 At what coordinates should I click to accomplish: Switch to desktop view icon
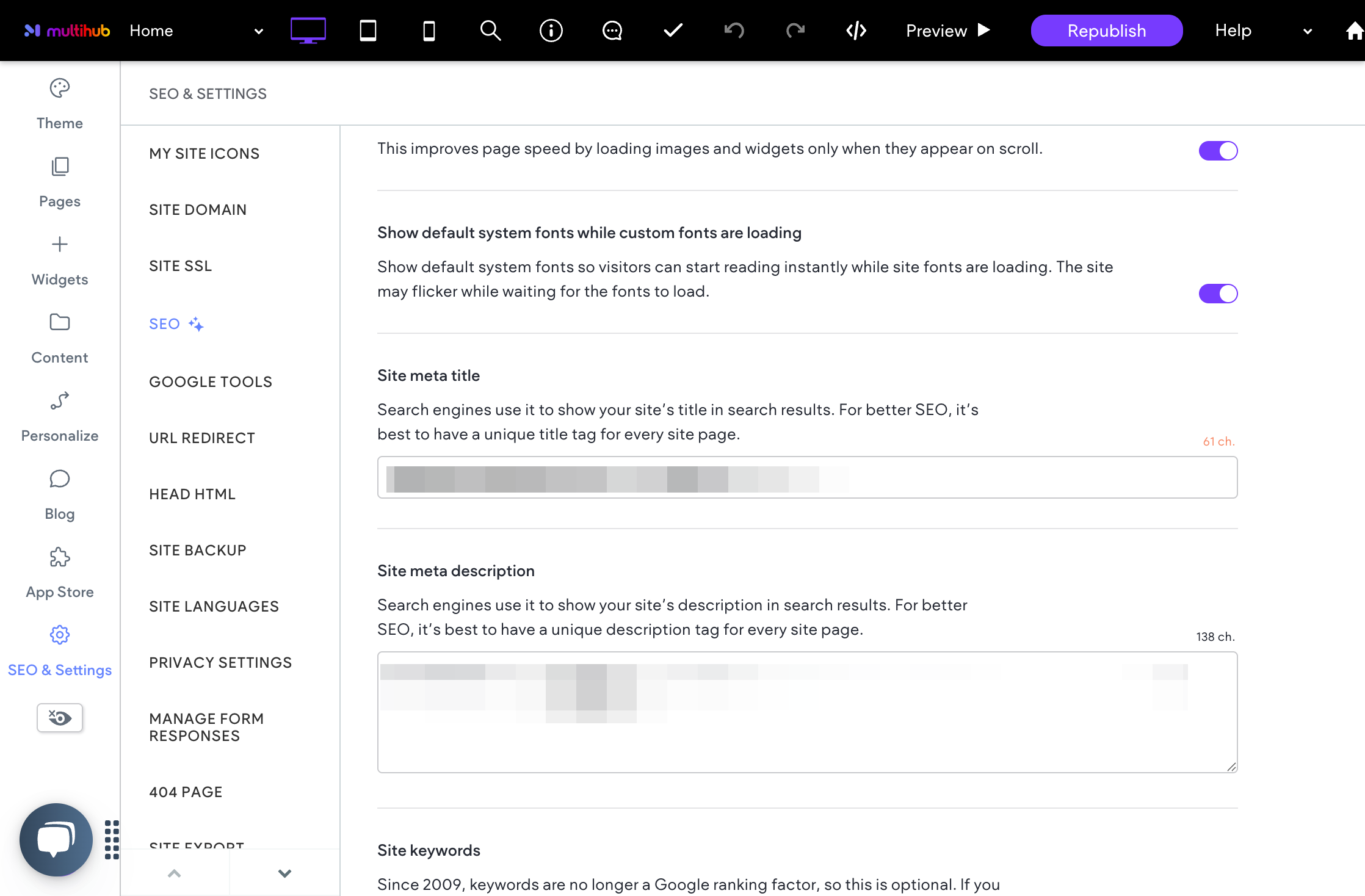pos(308,31)
